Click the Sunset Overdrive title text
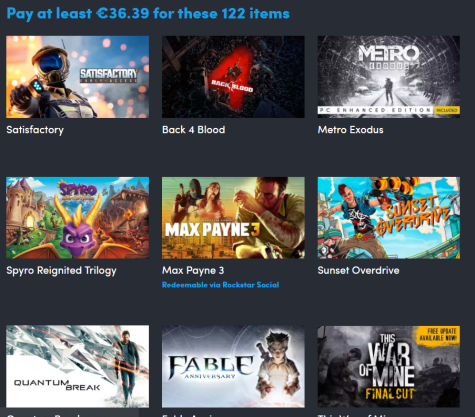 tap(358, 270)
